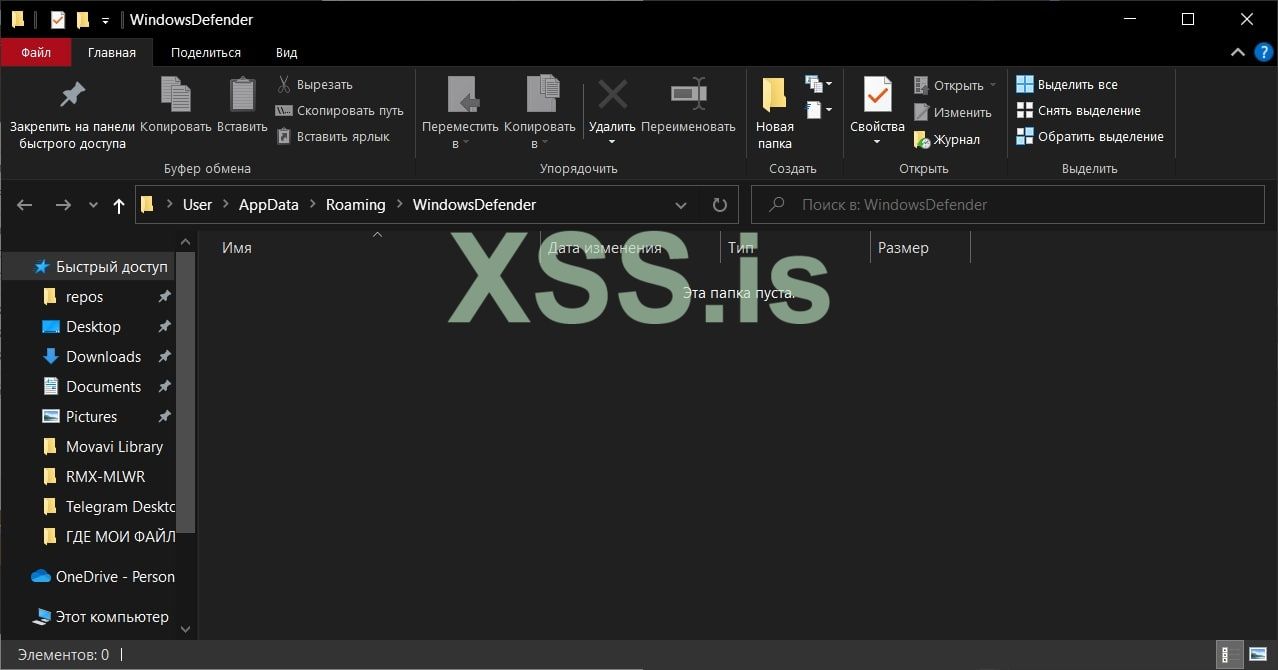Create a Новая папка new folder
The height and width of the screenshot is (670, 1278).
click(774, 113)
